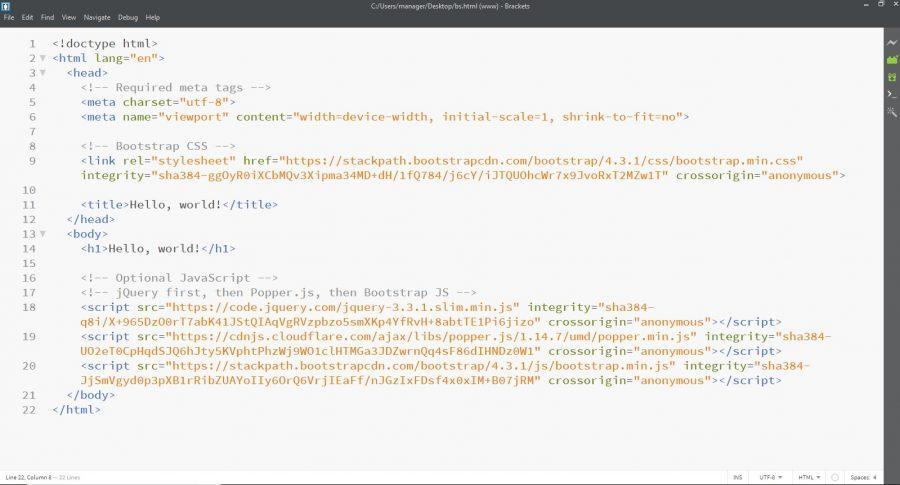
Task: Click the closing body tag
Action: [91, 395]
